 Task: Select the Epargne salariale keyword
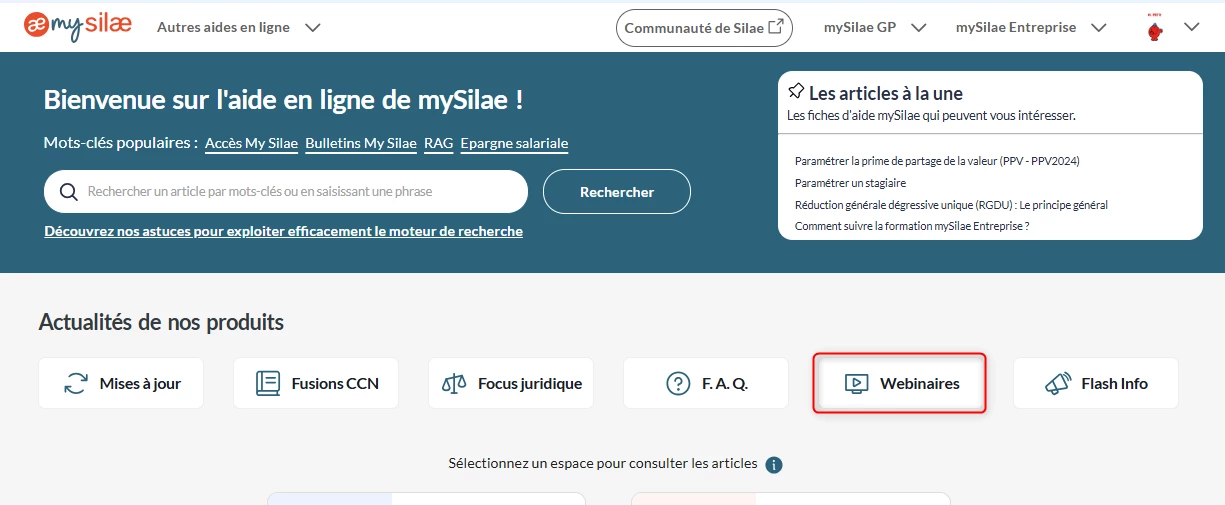[x=514, y=143]
